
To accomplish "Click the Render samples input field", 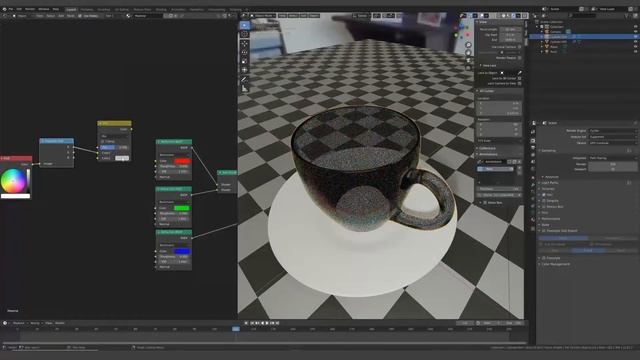I will click(613, 164).
